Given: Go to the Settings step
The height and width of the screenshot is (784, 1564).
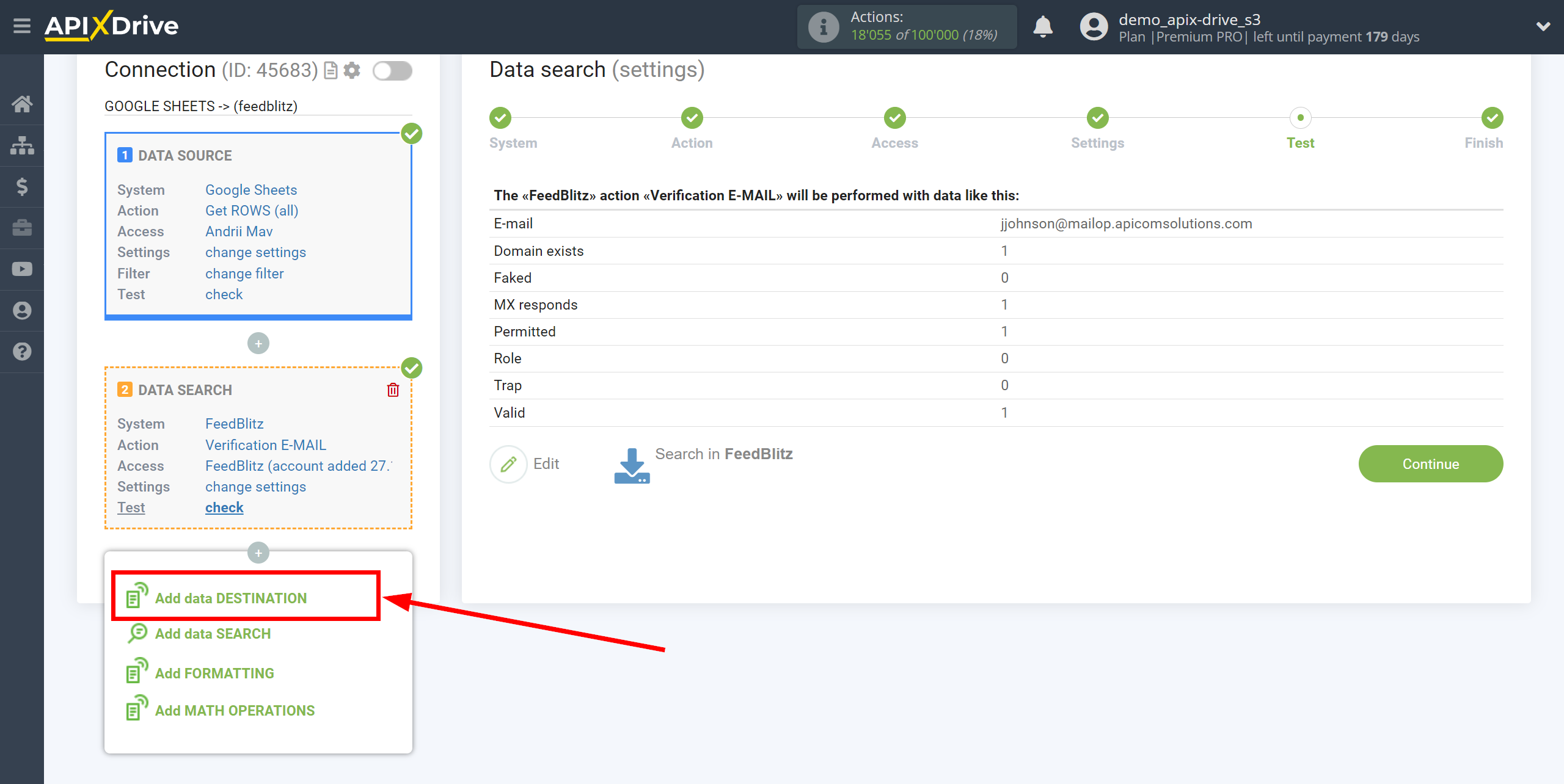Looking at the screenshot, I should pyautogui.click(x=1098, y=118).
